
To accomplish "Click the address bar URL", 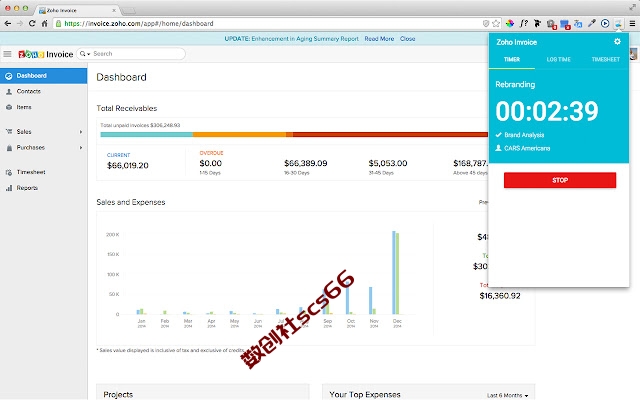I will tap(139, 24).
